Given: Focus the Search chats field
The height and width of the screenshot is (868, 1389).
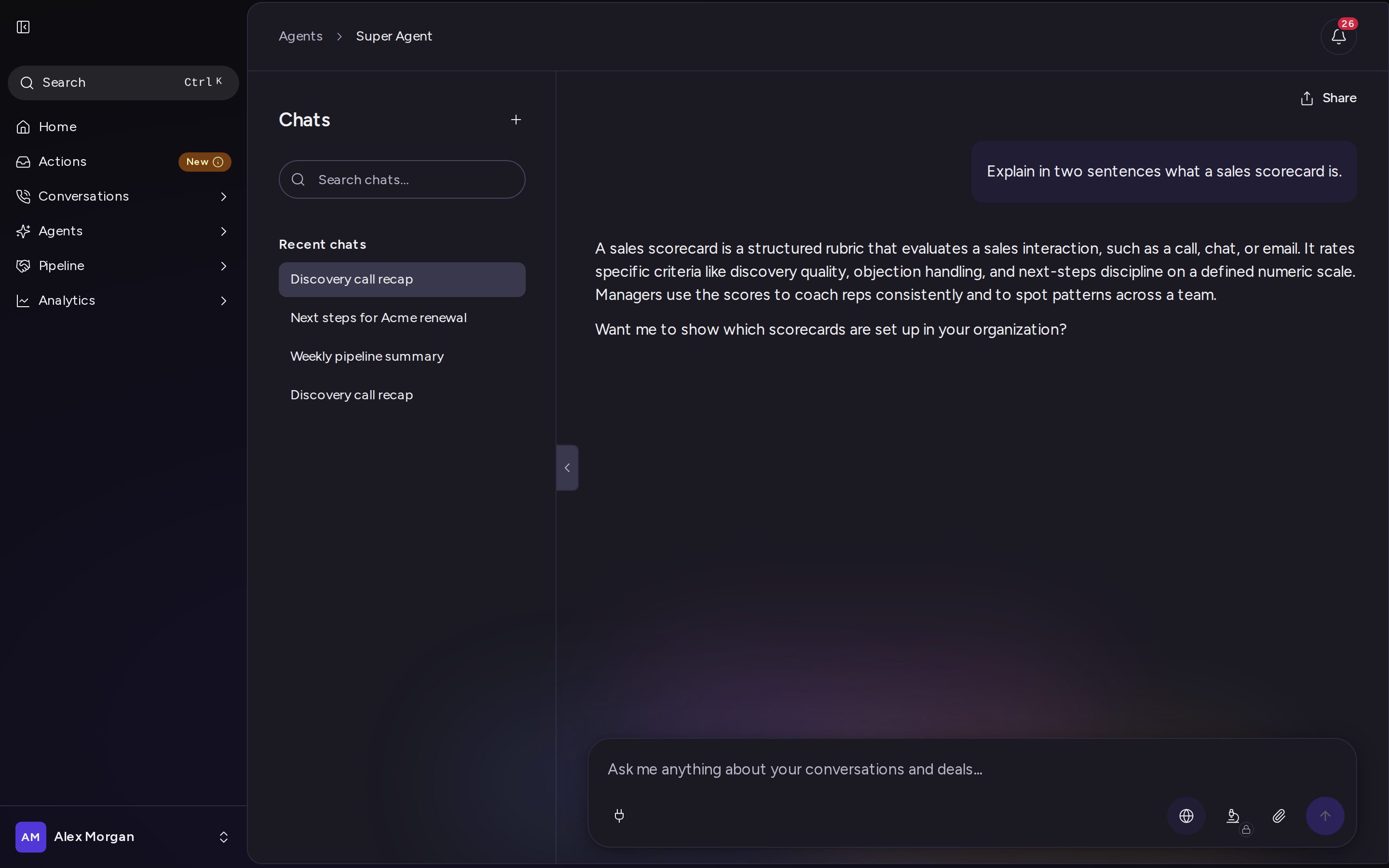Looking at the screenshot, I should [x=402, y=180].
